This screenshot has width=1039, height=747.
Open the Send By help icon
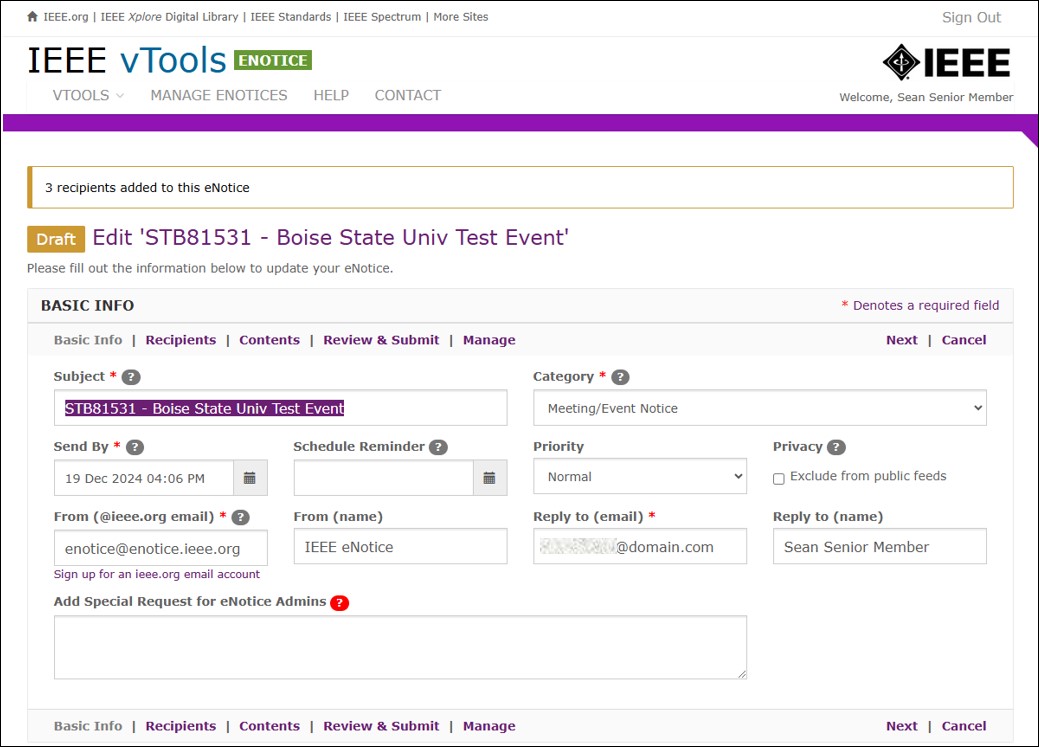pos(135,447)
